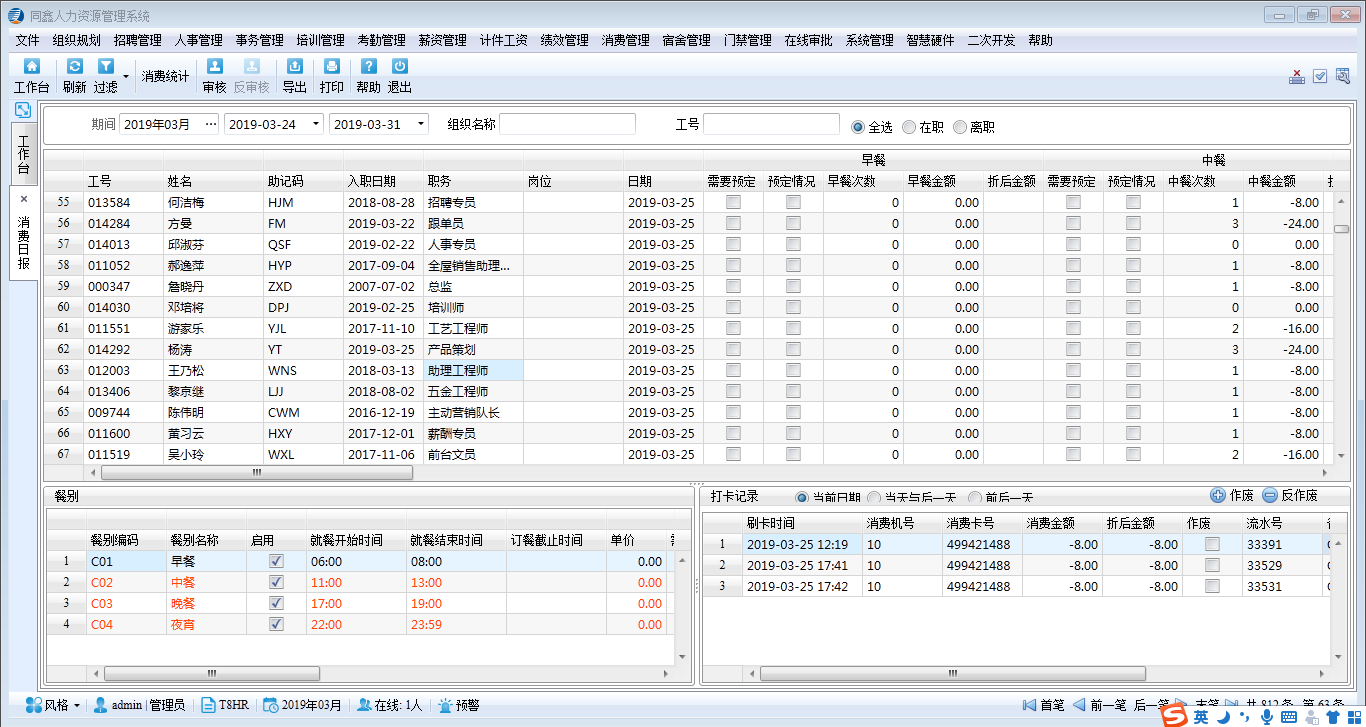The height and width of the screenshot is (727, 1366).
Task: Click the 审核 approve icon
Action: click(214, 67)
